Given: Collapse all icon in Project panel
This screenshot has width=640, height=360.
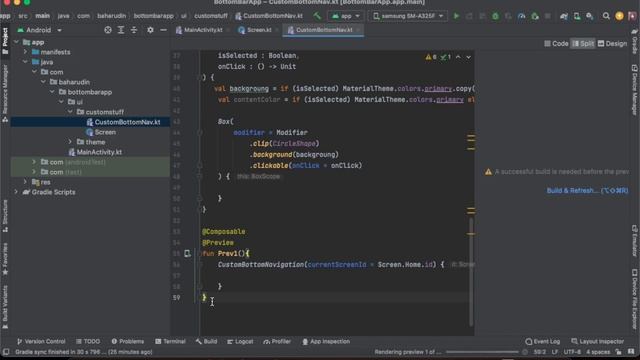Looking at the screenshot, I should click(x=134, y=30).
